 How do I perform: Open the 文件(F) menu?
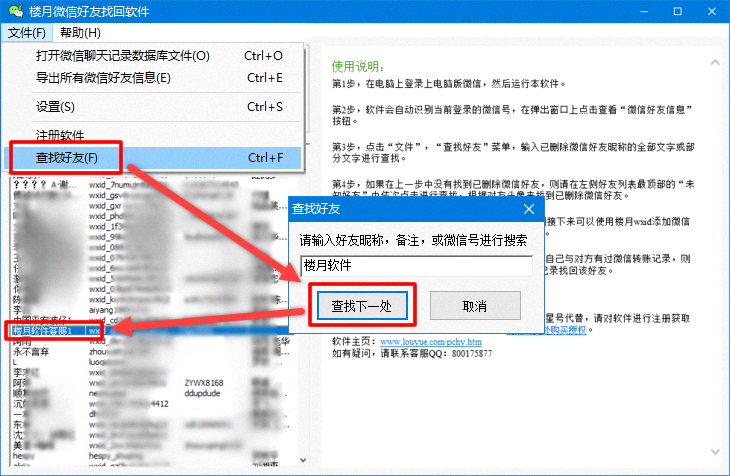click(x=27, y=33)
